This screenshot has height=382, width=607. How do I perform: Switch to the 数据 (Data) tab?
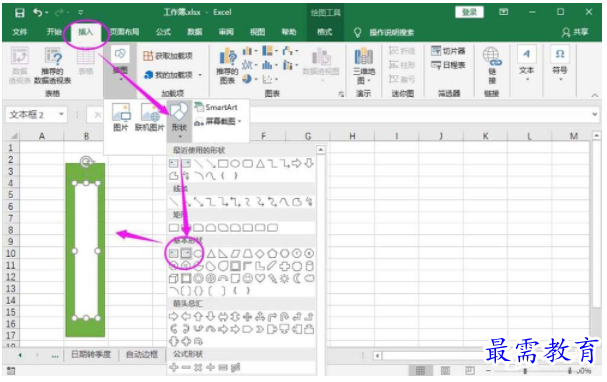(x=195, y=32)
